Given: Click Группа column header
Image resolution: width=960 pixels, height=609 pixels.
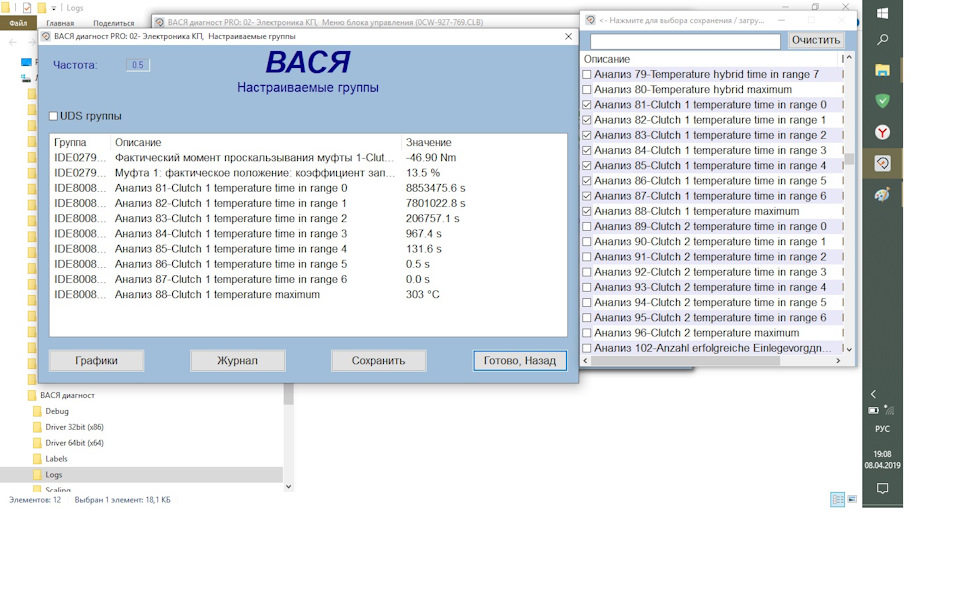Looking at the screenshot, I should 80,142.
